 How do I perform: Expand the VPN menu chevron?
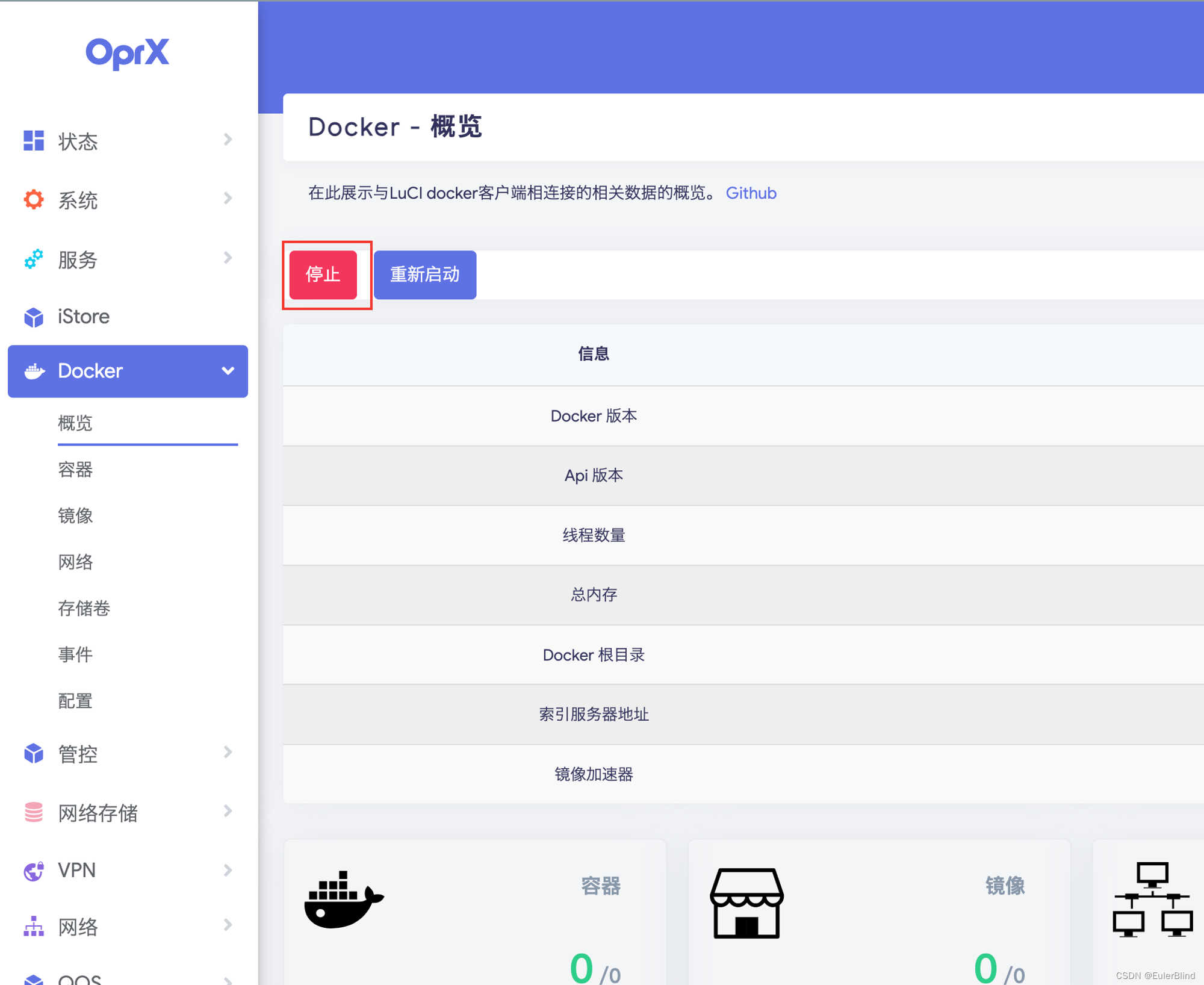(228, 870)
